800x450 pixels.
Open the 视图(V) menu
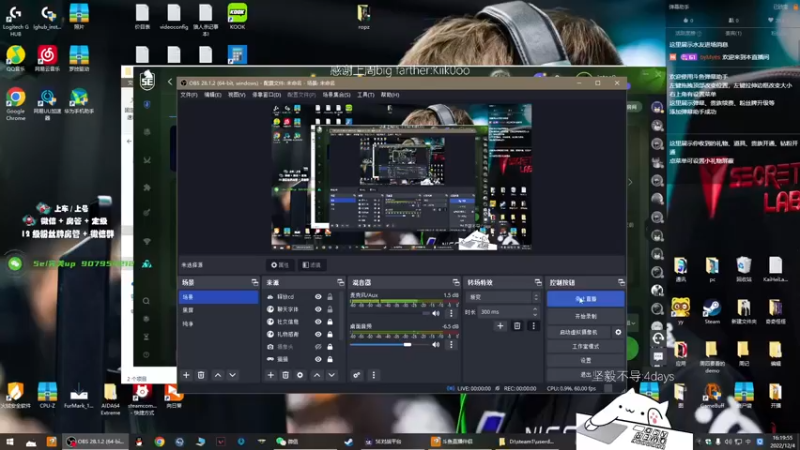pos(237,95)
